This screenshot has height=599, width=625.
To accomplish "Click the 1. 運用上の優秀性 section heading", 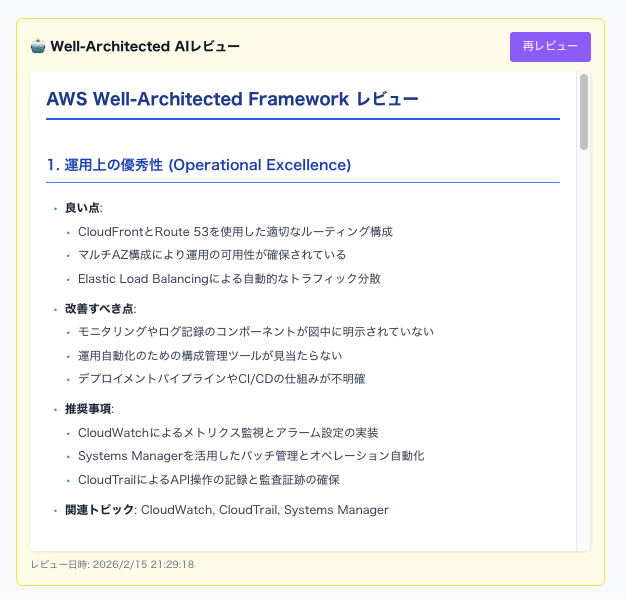I will 198,164.
